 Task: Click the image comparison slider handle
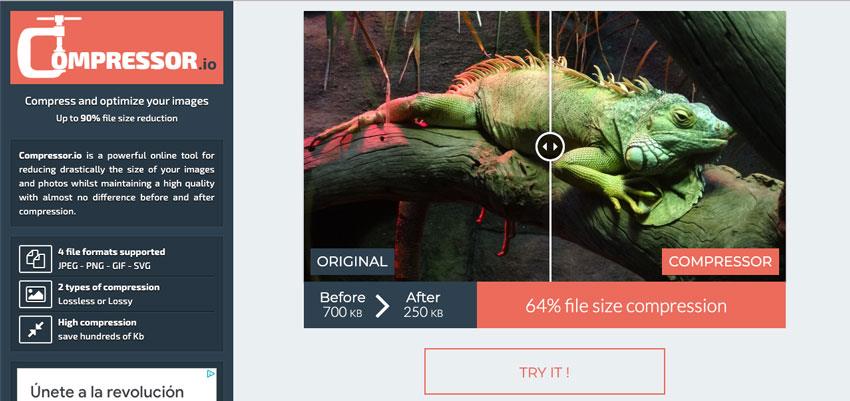click(x=550, y=146)
